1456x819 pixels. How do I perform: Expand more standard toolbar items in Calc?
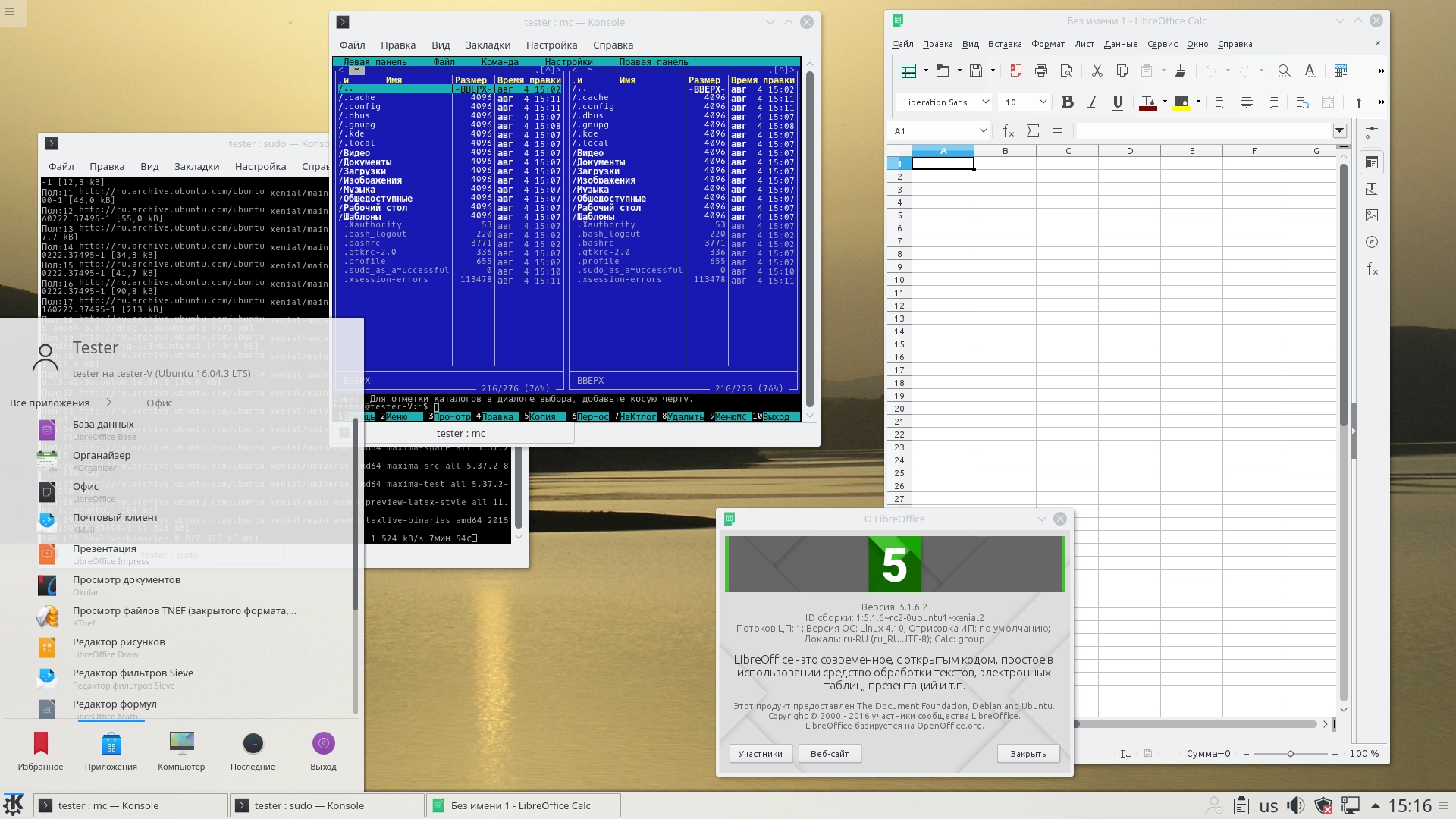[1381, 71]
